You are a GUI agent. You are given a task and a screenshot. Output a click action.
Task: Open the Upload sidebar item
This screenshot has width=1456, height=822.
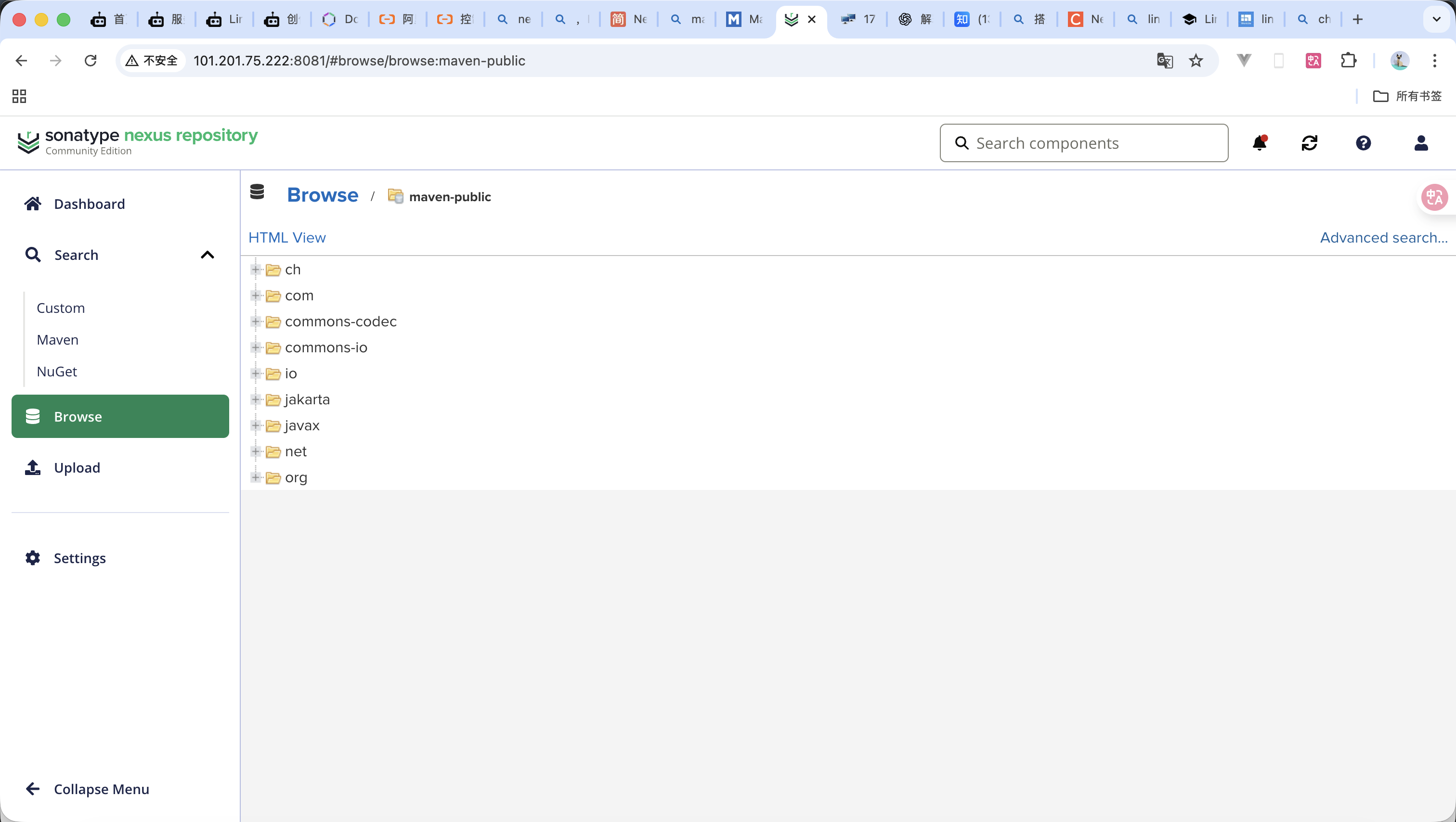pos(77,468)
